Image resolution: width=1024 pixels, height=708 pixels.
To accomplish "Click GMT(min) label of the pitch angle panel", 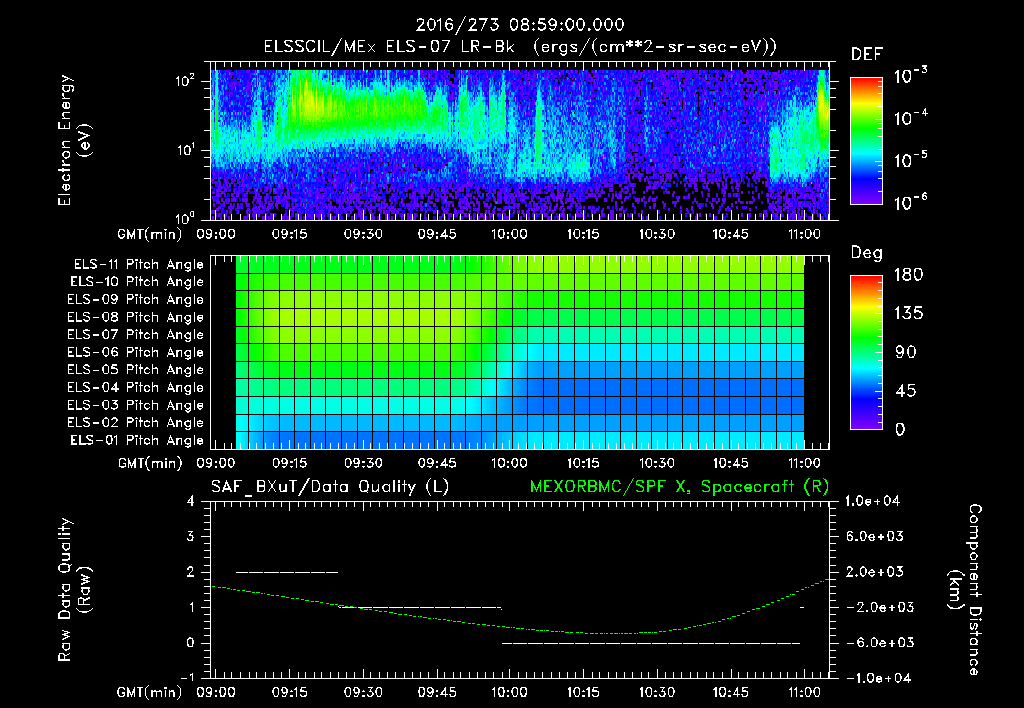I will pos(150,463).
